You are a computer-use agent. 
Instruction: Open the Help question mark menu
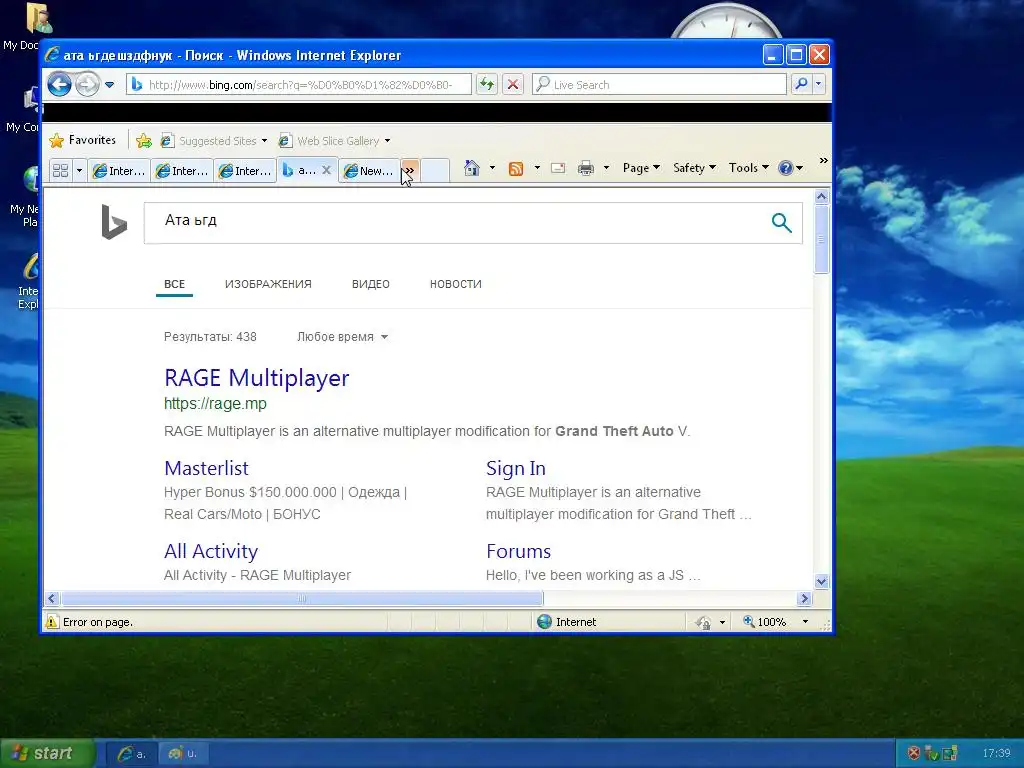click(790, 168)
